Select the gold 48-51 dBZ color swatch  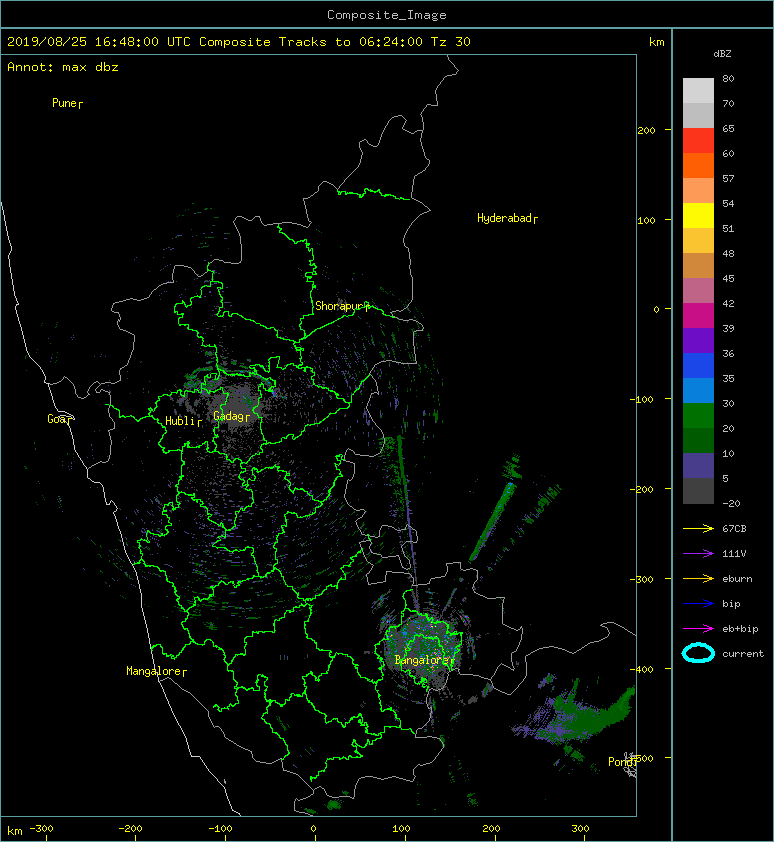[x=698, y=241]
